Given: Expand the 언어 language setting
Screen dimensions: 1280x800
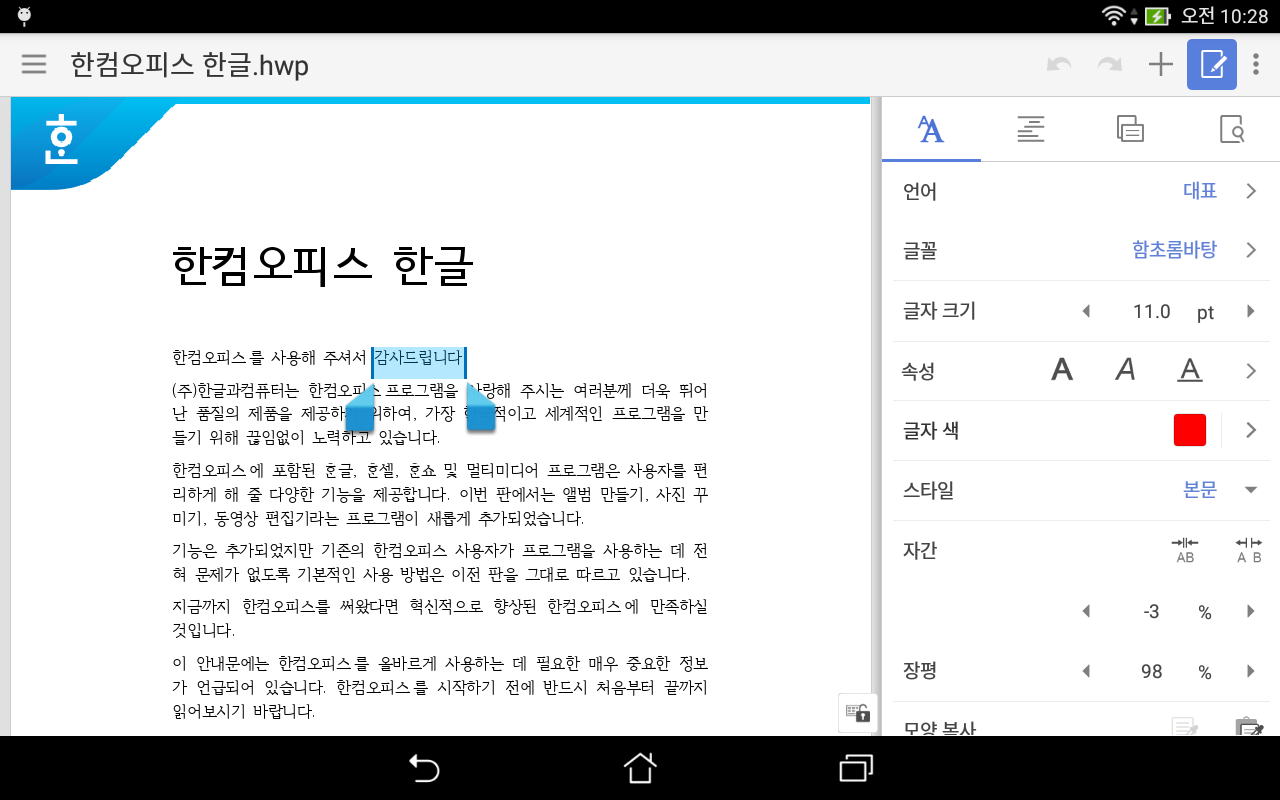Looking at the screenshot, I should (1251, 191).
